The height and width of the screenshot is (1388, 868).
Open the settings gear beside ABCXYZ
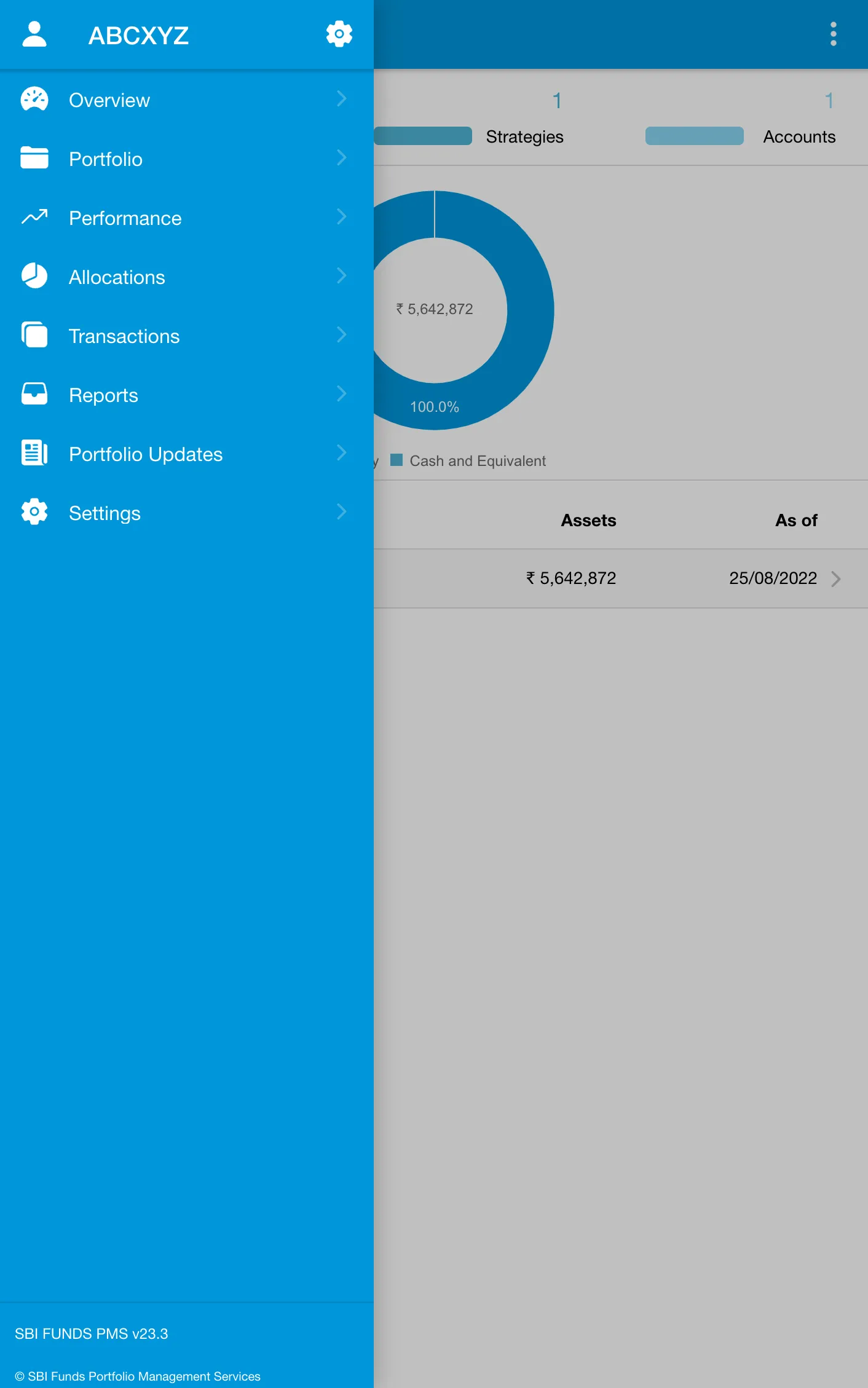339,34
